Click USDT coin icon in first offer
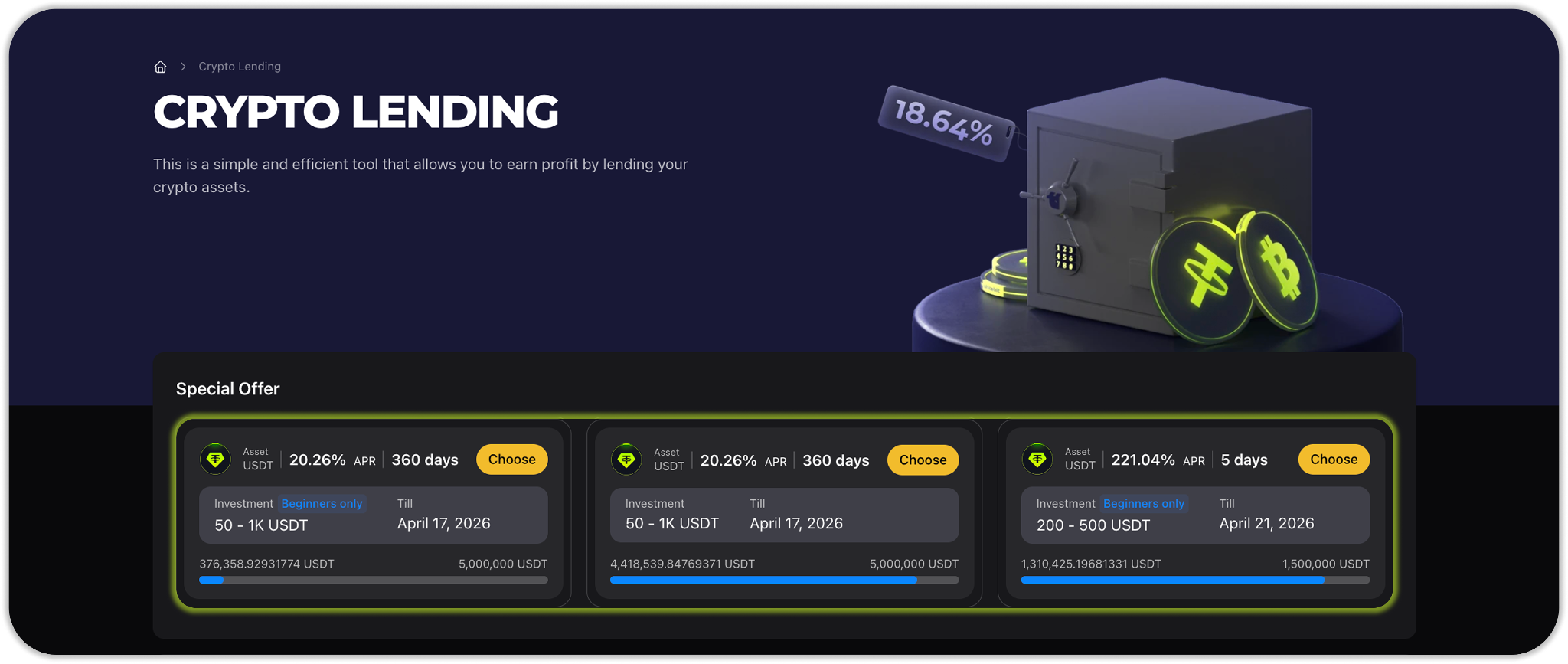This screenshot has width=1568, height=664. point(215,459)
